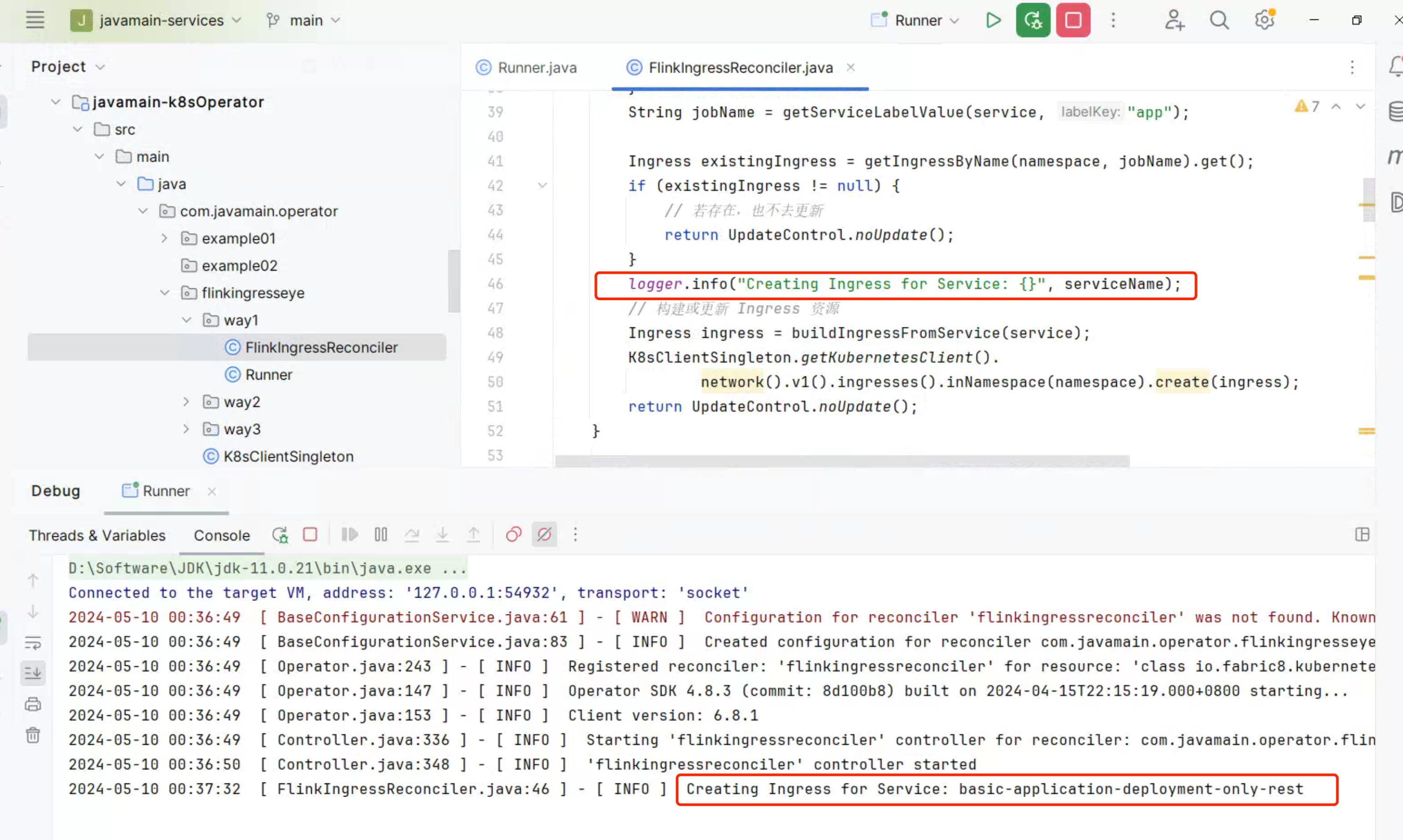This screenshot has height=840, width=1403.
Task: Toggle soft-wrap in console
Action: pyautogui.click(x=33, y=643)
